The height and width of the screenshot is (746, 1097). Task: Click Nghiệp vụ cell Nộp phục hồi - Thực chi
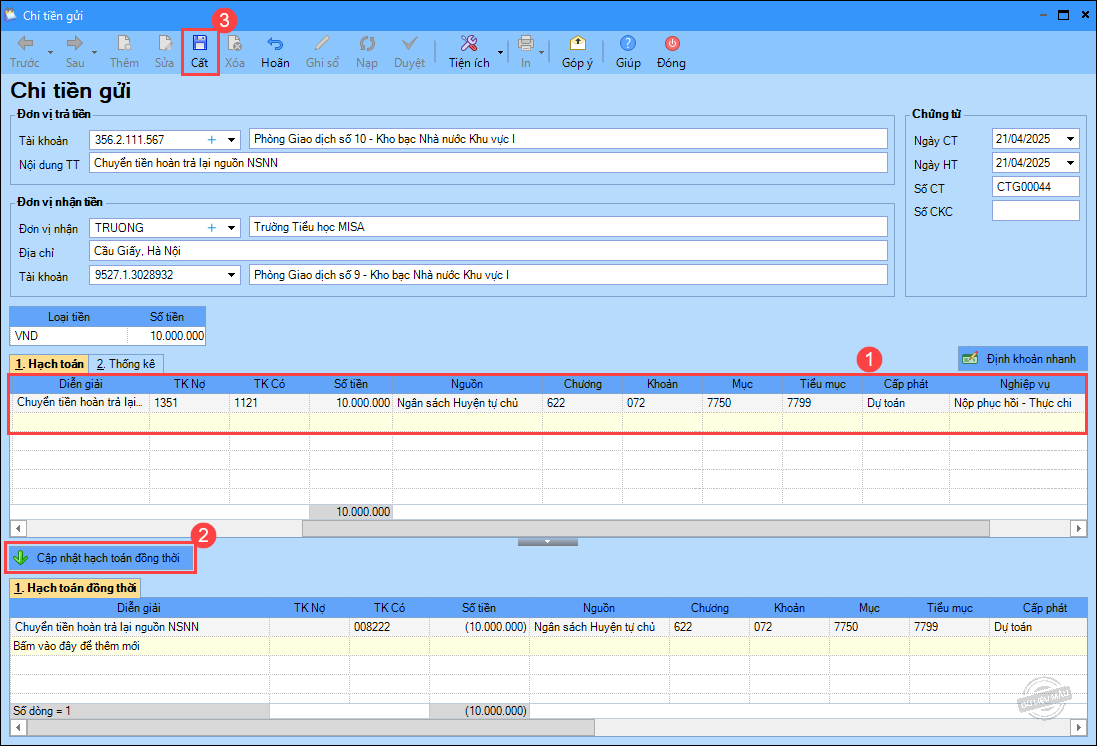1018,403
